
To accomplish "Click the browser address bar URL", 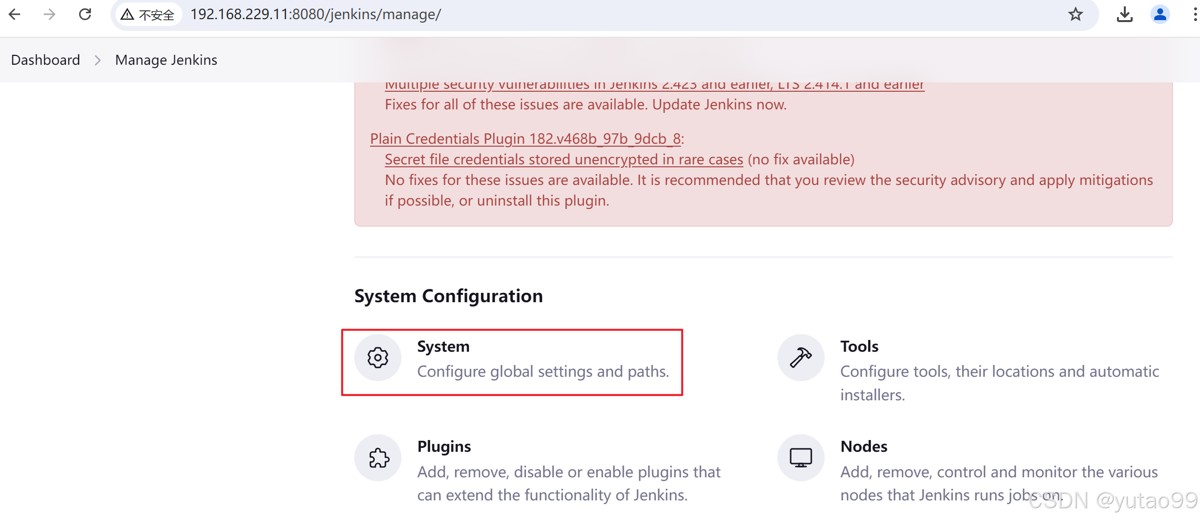I will (x=315, y=15).
